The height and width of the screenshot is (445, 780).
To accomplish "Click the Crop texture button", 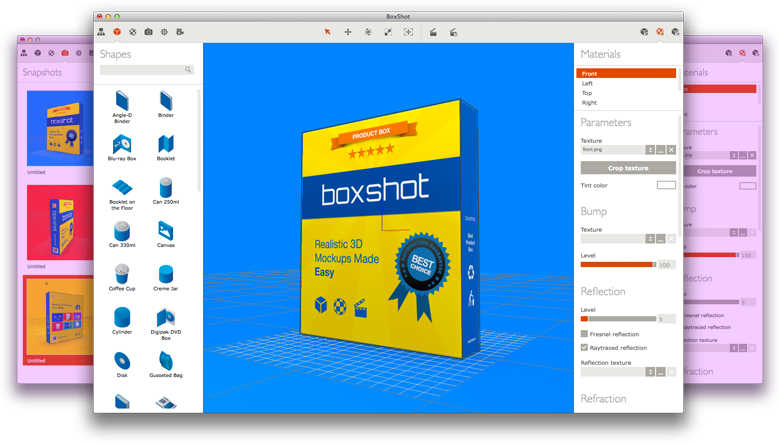I will point(628,168).
